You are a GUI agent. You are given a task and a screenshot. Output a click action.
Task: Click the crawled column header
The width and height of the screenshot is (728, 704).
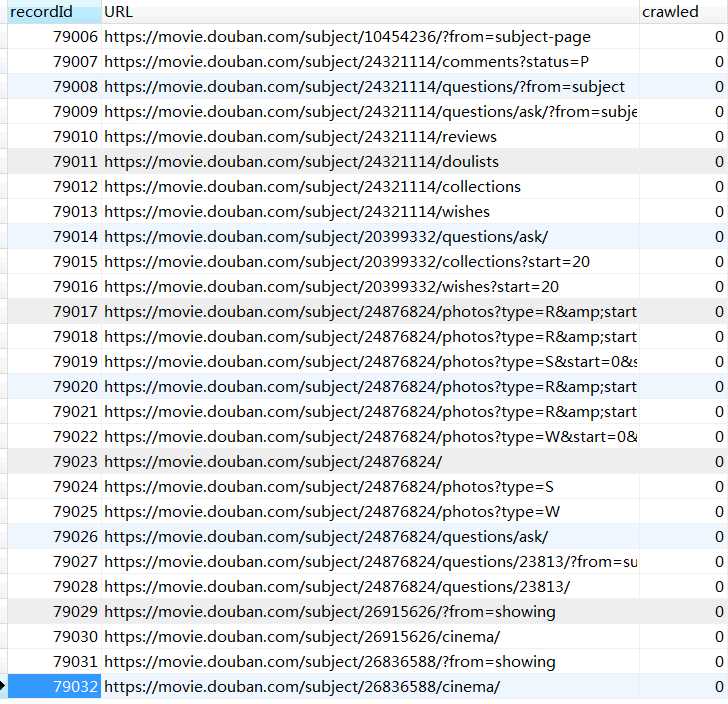click(683, 12)
